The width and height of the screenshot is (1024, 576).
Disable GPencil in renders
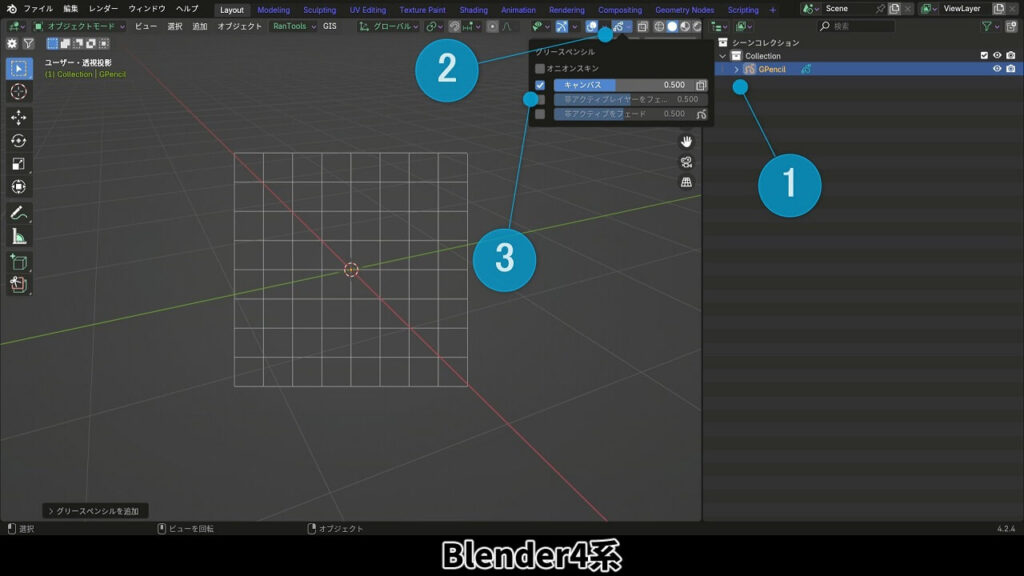(1011, 69)
